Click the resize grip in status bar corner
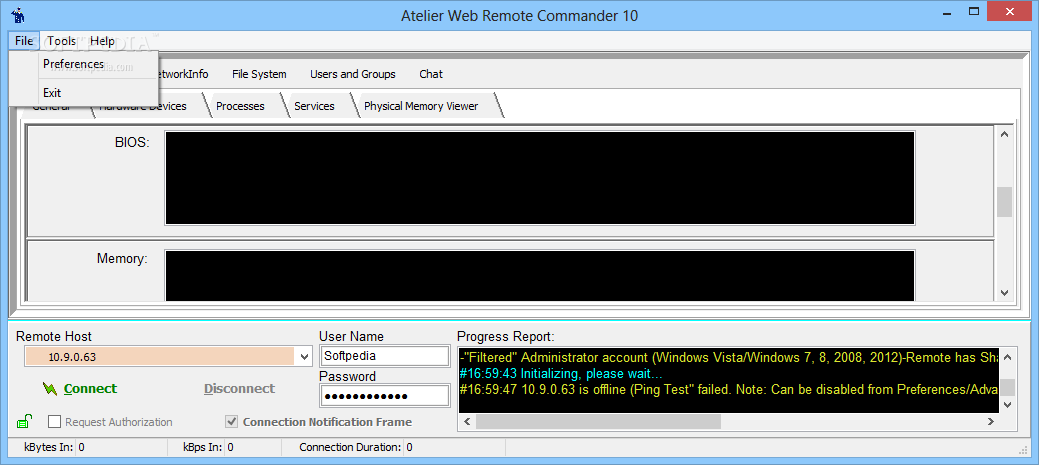This screenshot has width=1039, height=465. coord(1021,449)
